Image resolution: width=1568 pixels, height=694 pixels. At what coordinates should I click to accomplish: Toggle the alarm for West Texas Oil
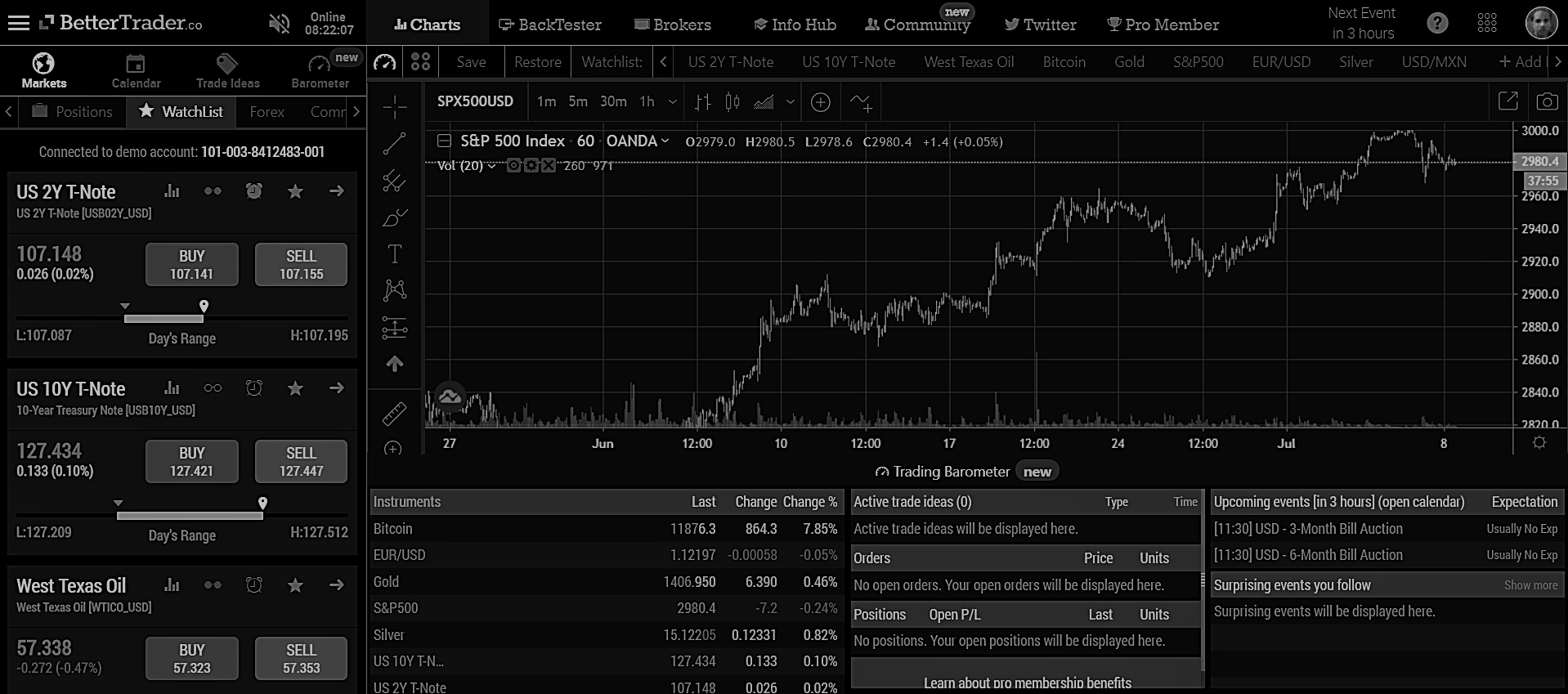(x=254, y=585)
